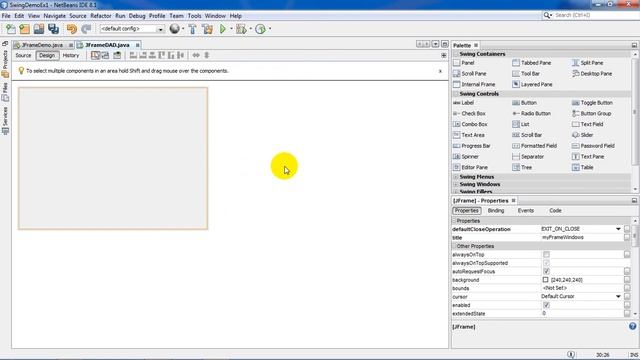The width and height of the screenshot is (640, 360).
Task: Click the New Project toolbar icon
Action: point(24,29)
